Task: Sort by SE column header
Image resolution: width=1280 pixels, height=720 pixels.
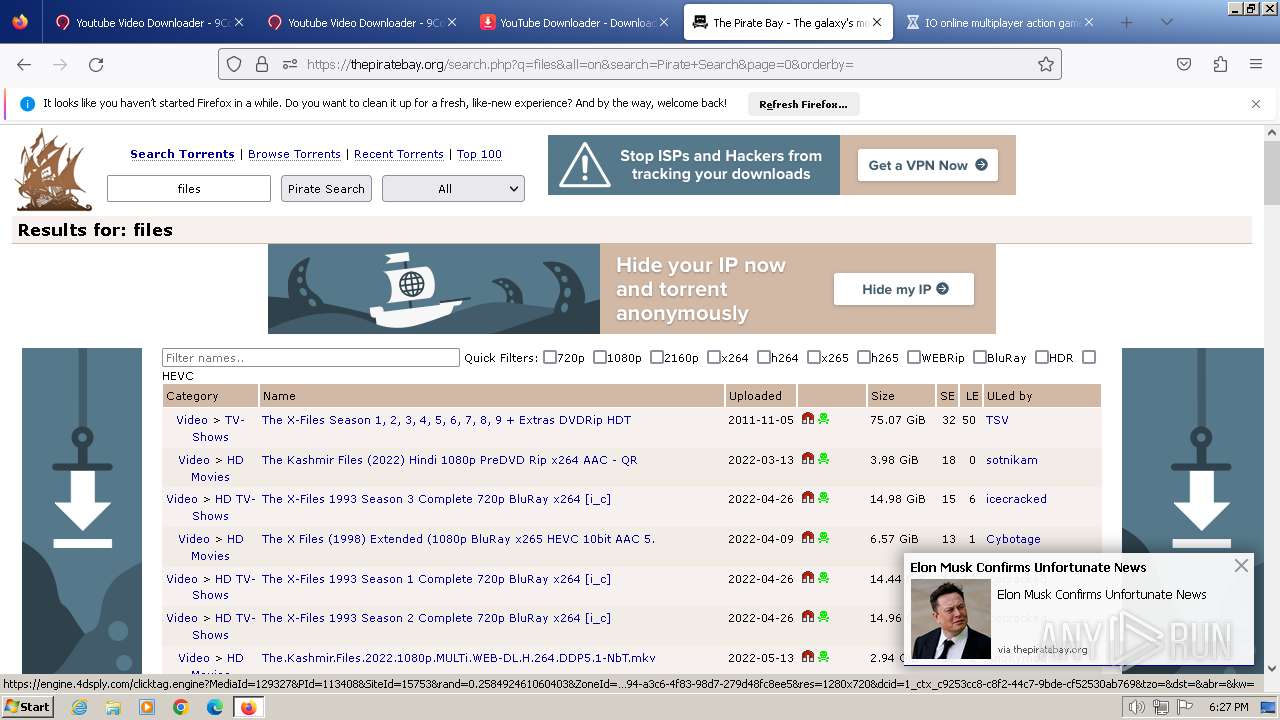Action: pyautogui.click(x=948, y=396)
